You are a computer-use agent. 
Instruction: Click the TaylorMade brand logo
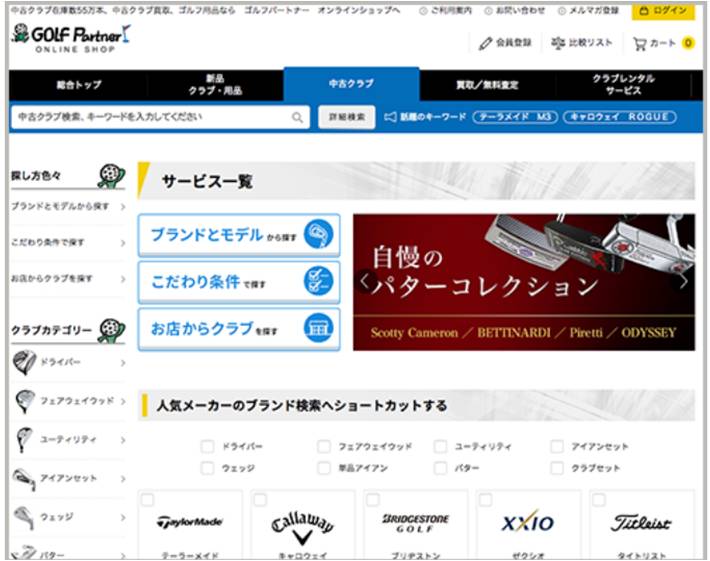coord(190,522)
